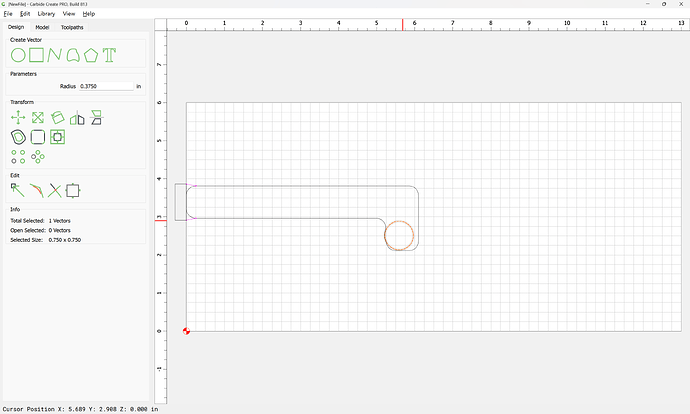Click the 'Create Vector' section label
Screen dimensions: 690x414
(x=26, y=40)
